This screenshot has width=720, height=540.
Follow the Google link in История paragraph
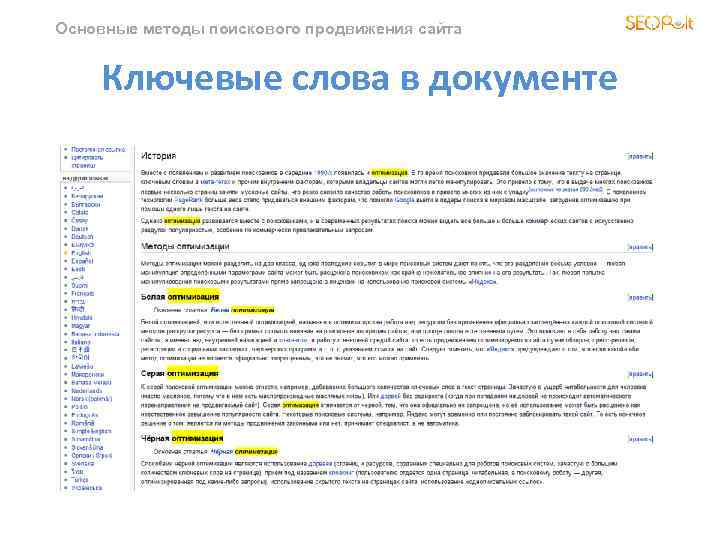404,200
